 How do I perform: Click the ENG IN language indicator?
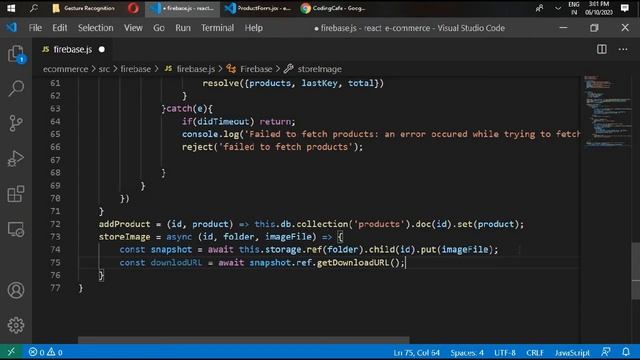pyautogui.click(x=574, y=8)
